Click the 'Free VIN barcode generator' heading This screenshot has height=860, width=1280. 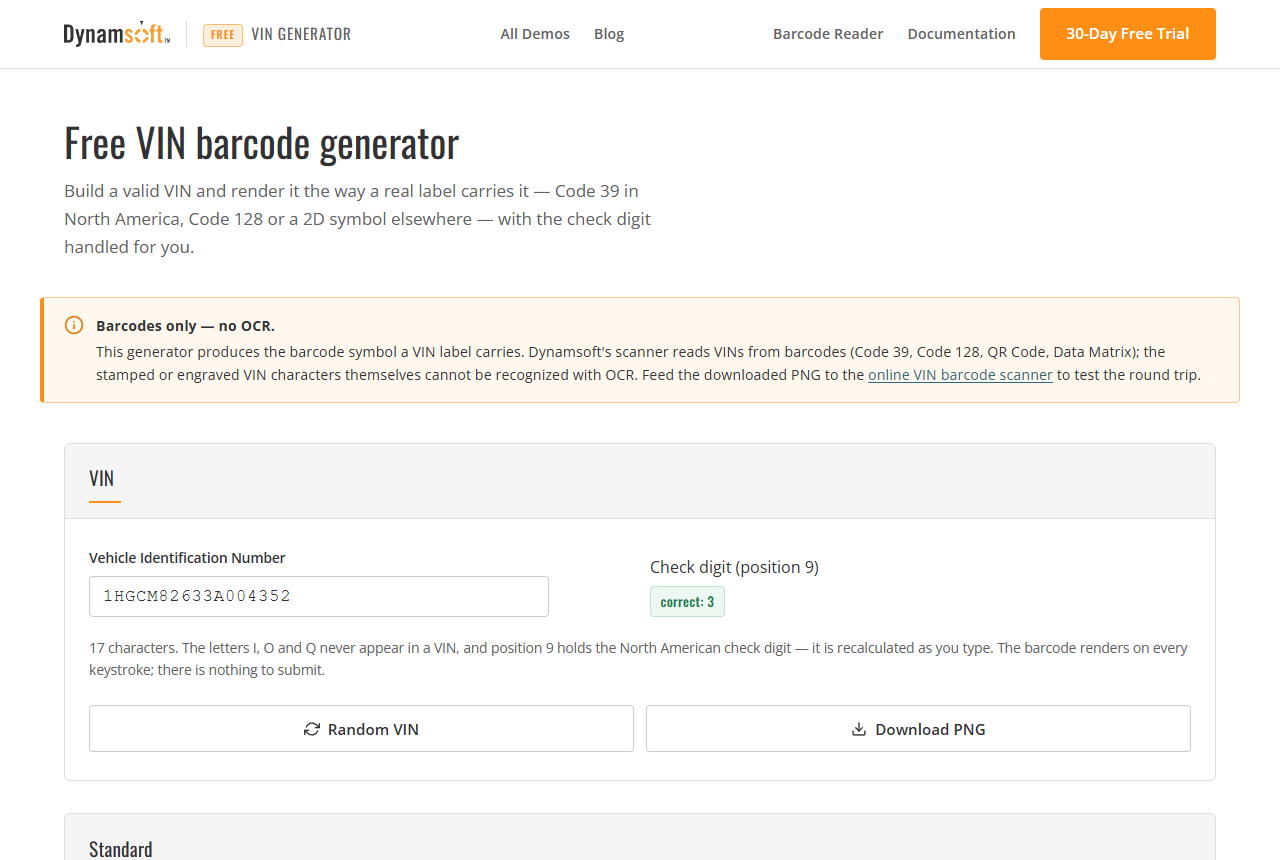[262, 143]
